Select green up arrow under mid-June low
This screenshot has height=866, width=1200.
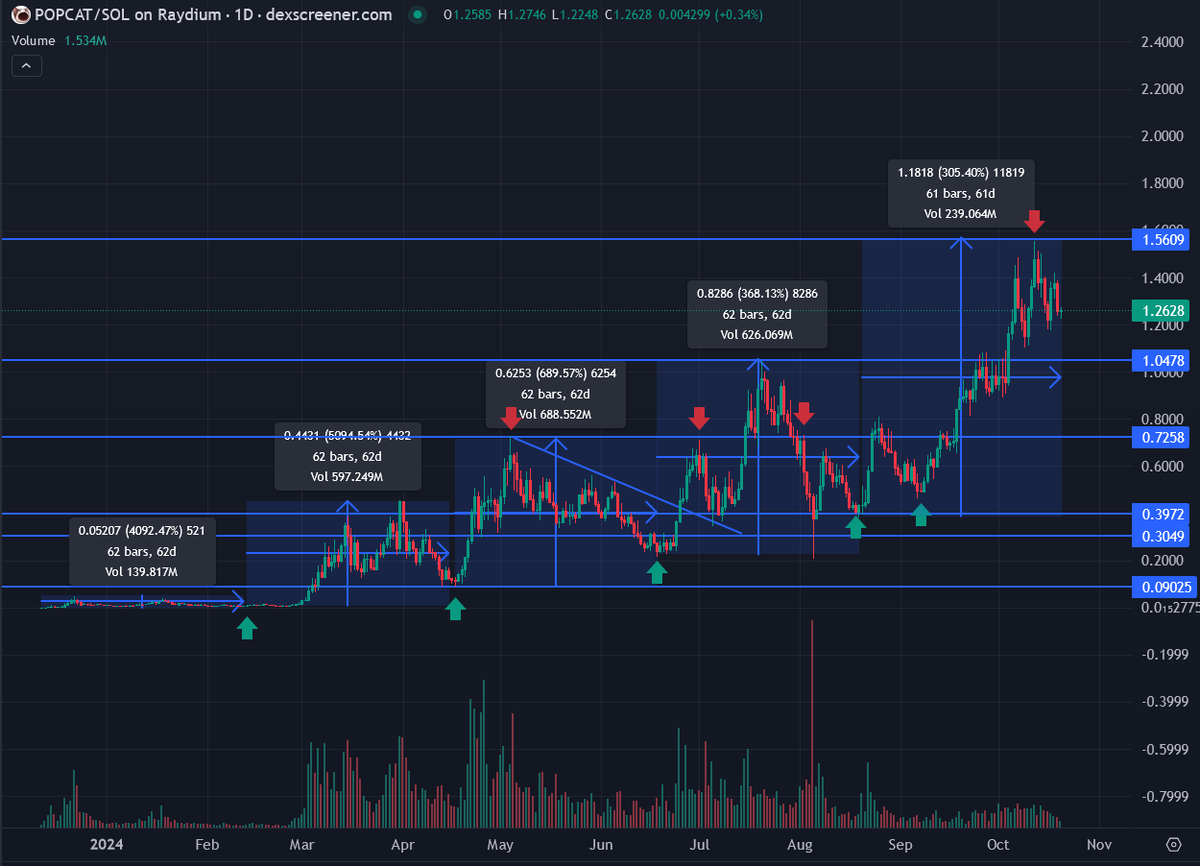[656, 572]
